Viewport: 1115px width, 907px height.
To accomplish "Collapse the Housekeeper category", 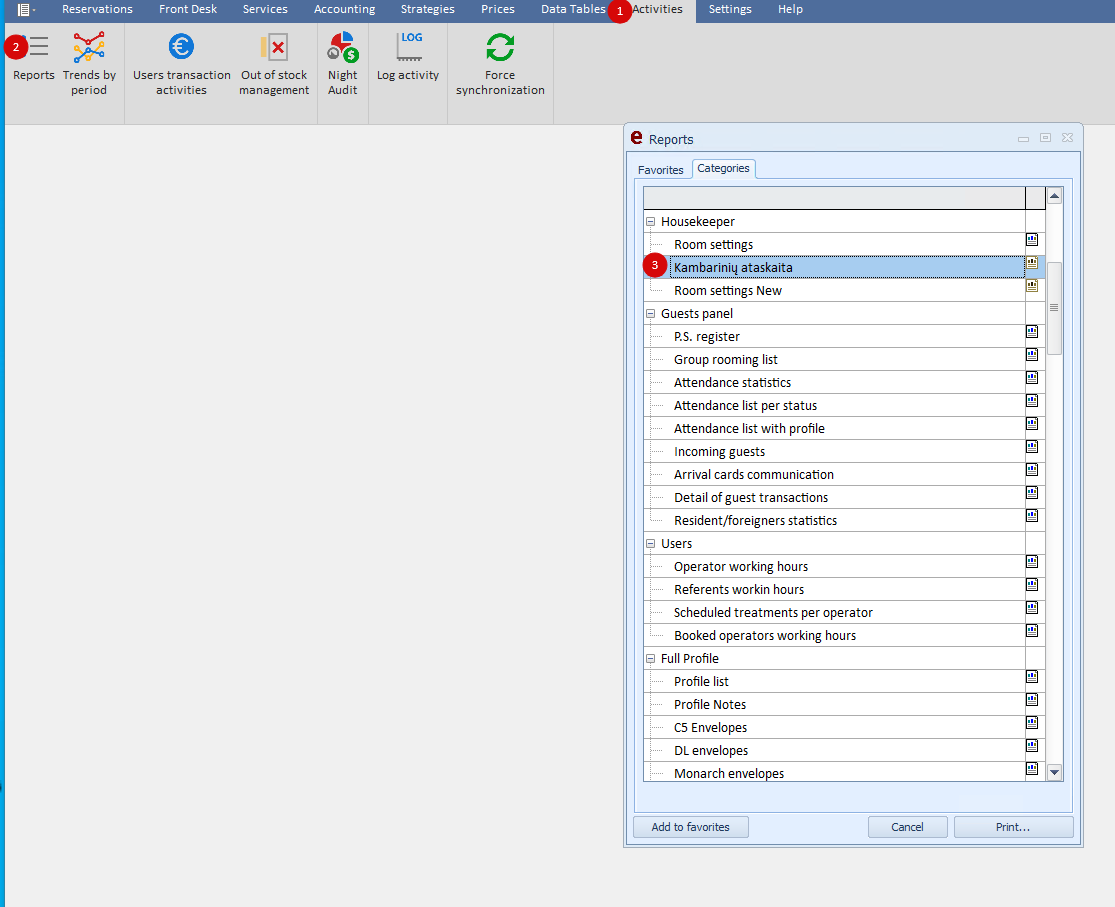I will pos(650,222).
